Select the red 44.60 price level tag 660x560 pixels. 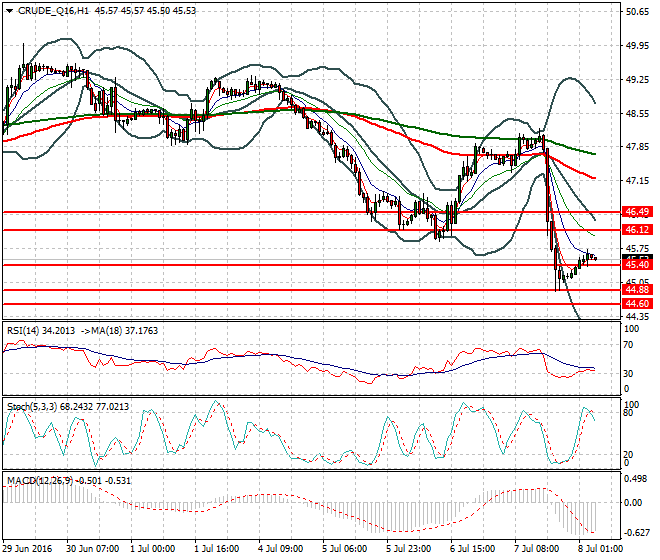[637, 303]
